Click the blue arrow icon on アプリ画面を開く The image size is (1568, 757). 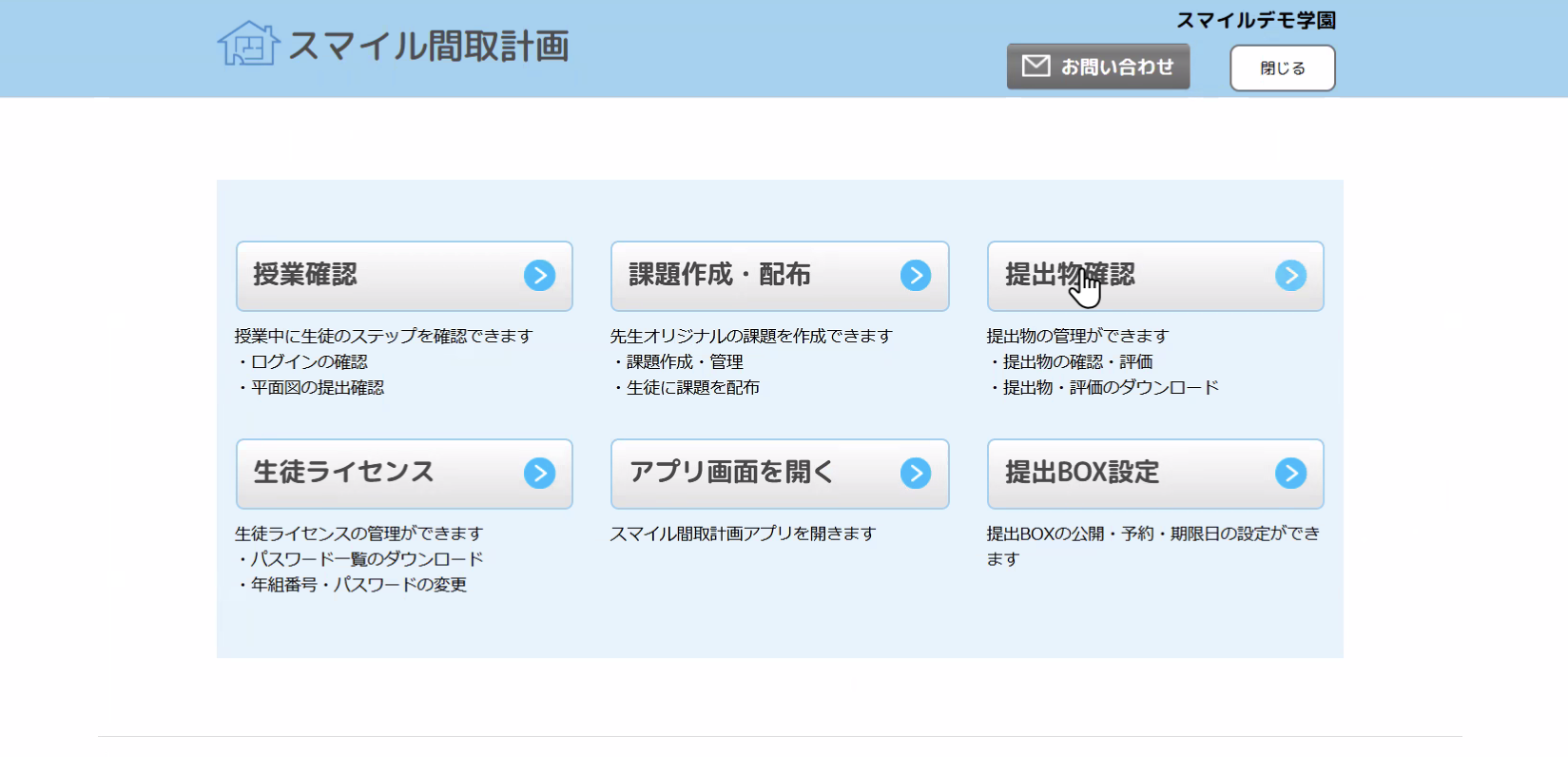(915, 474)
